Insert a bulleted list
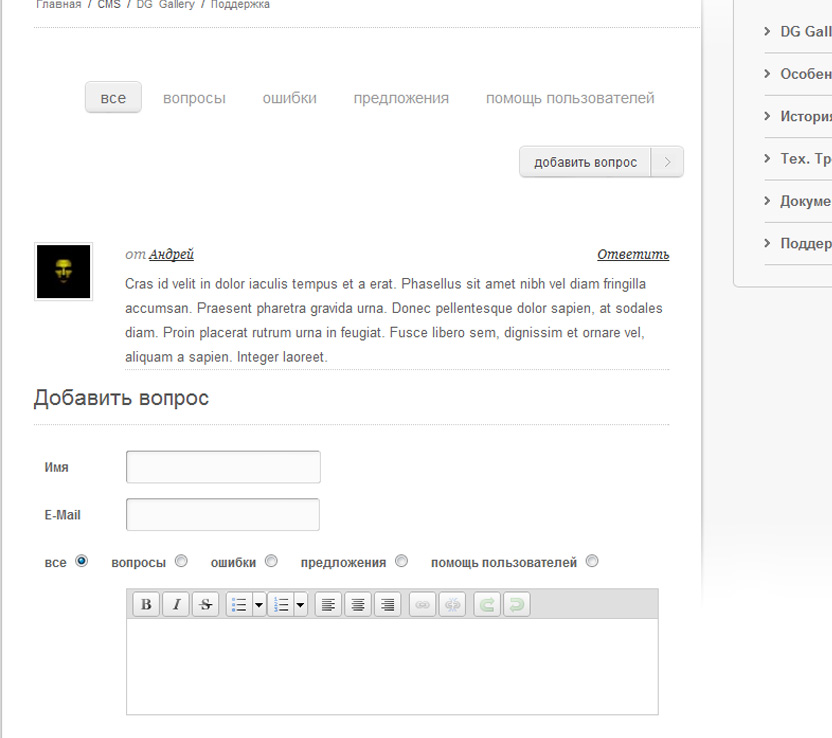This screenshot has height=738, width=832. 239,604
